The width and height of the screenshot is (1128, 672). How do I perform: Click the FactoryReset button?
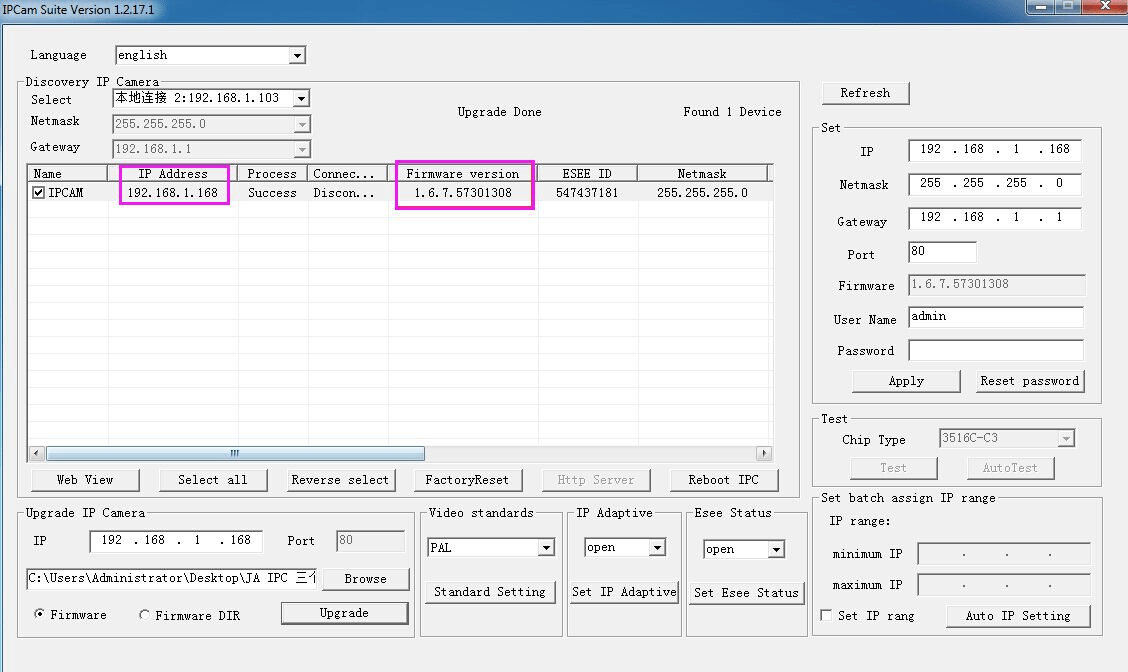[468, 480]
